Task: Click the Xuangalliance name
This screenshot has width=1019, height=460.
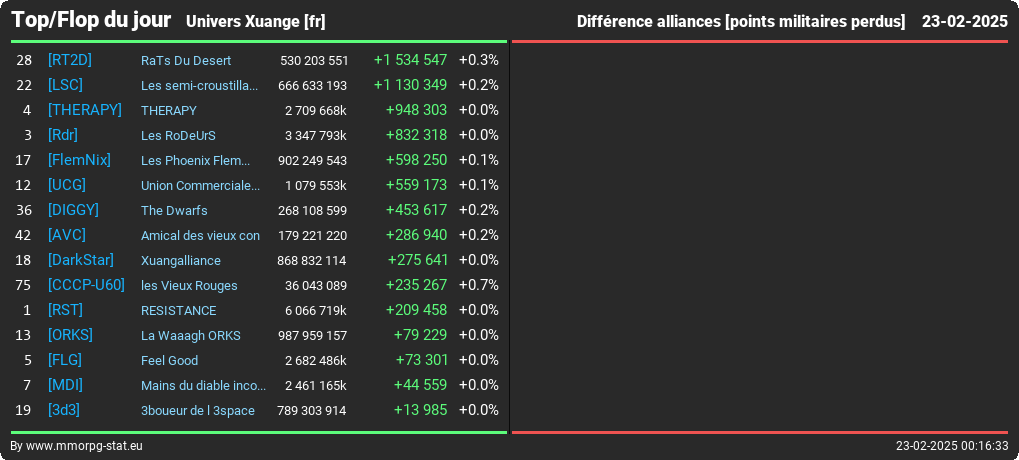Action: pos(181,260)
